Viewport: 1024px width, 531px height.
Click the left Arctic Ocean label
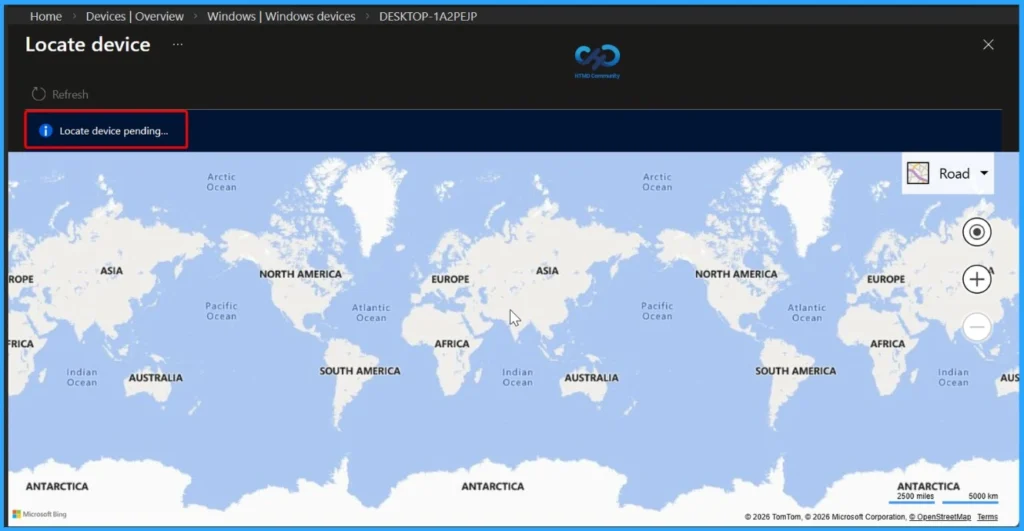coord(221,182)
